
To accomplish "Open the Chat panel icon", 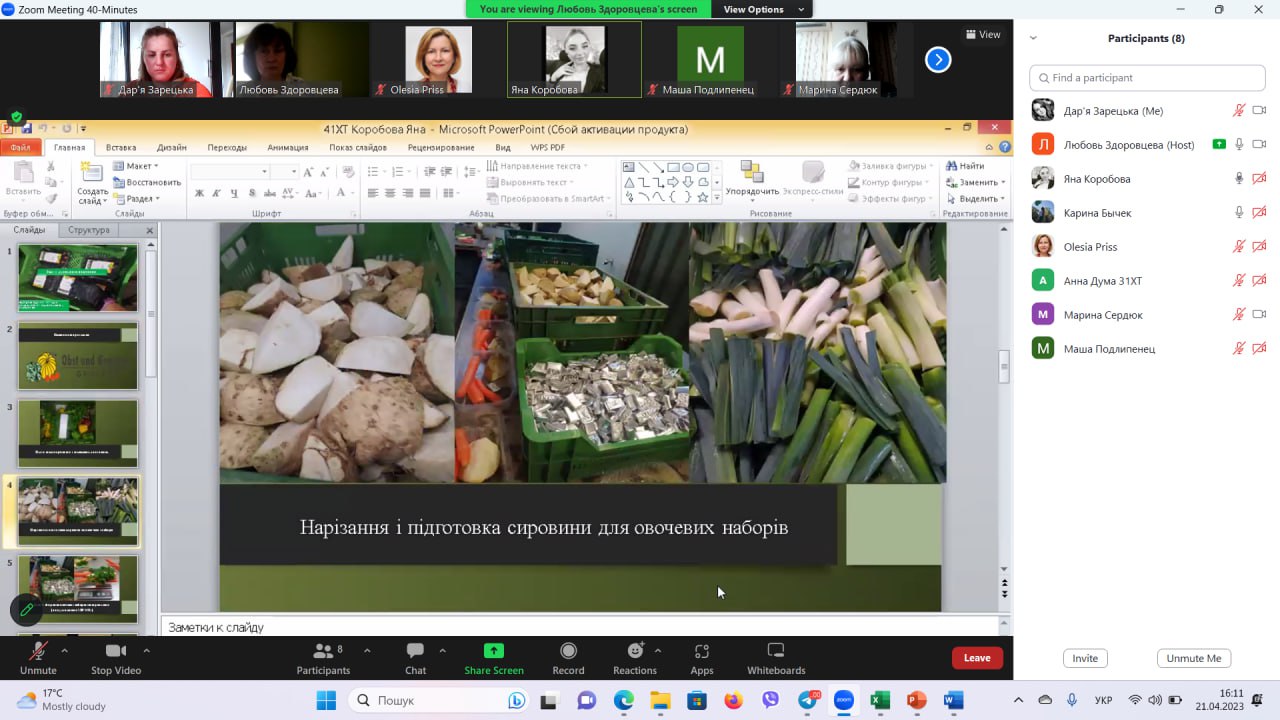I will point(415,652).
